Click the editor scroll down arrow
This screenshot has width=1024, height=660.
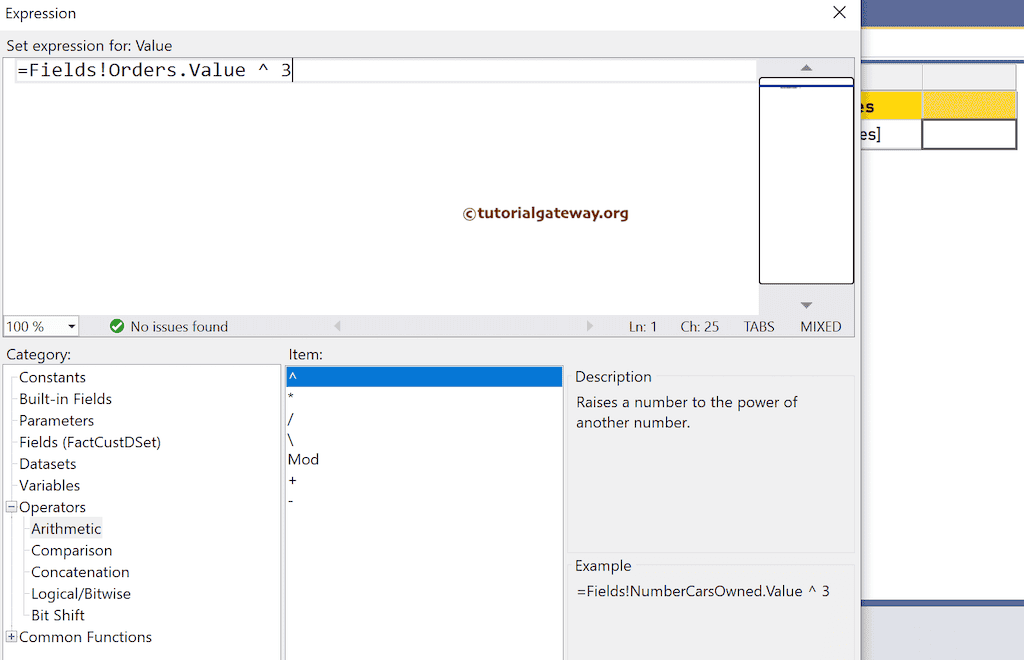click(x=807, y=305)
